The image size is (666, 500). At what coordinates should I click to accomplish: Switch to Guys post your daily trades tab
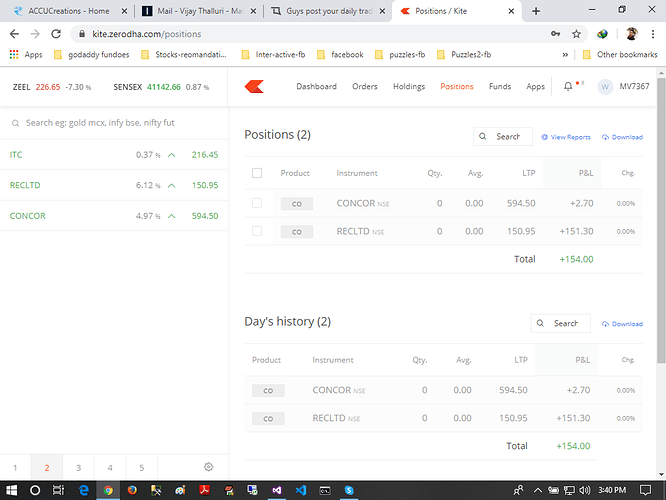328,11
